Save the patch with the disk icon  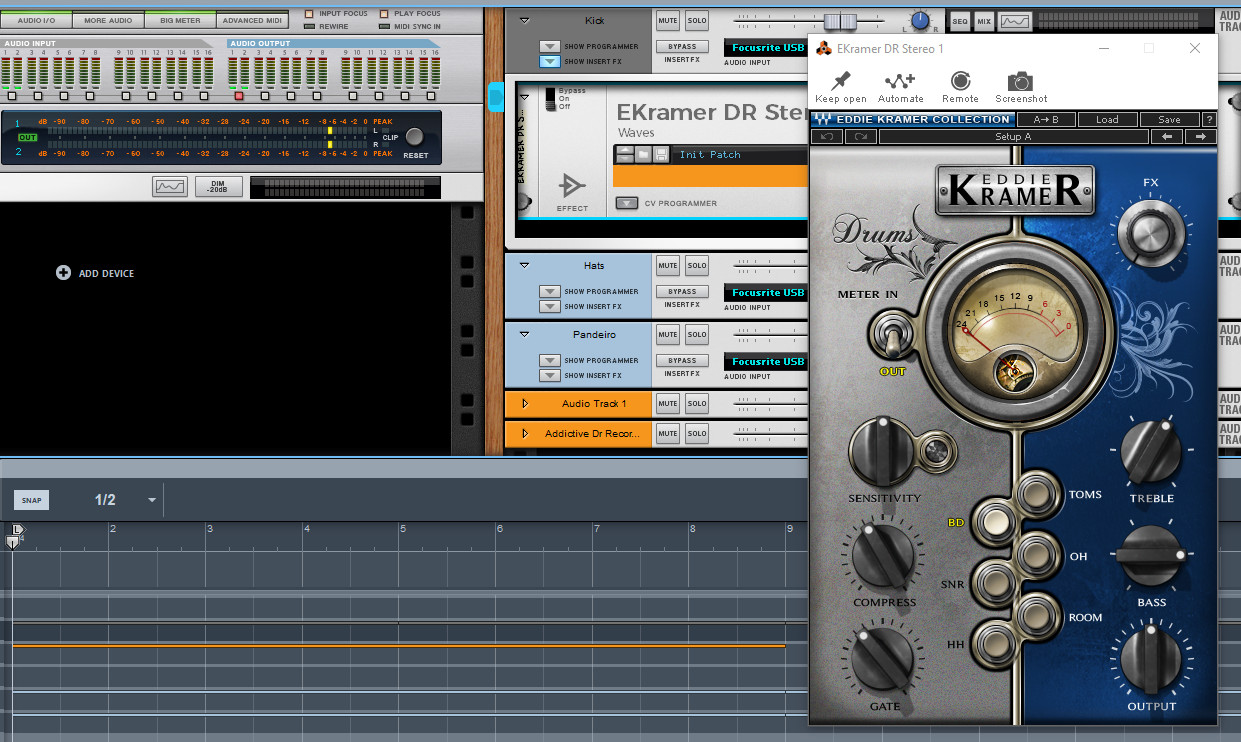[660, 154]
